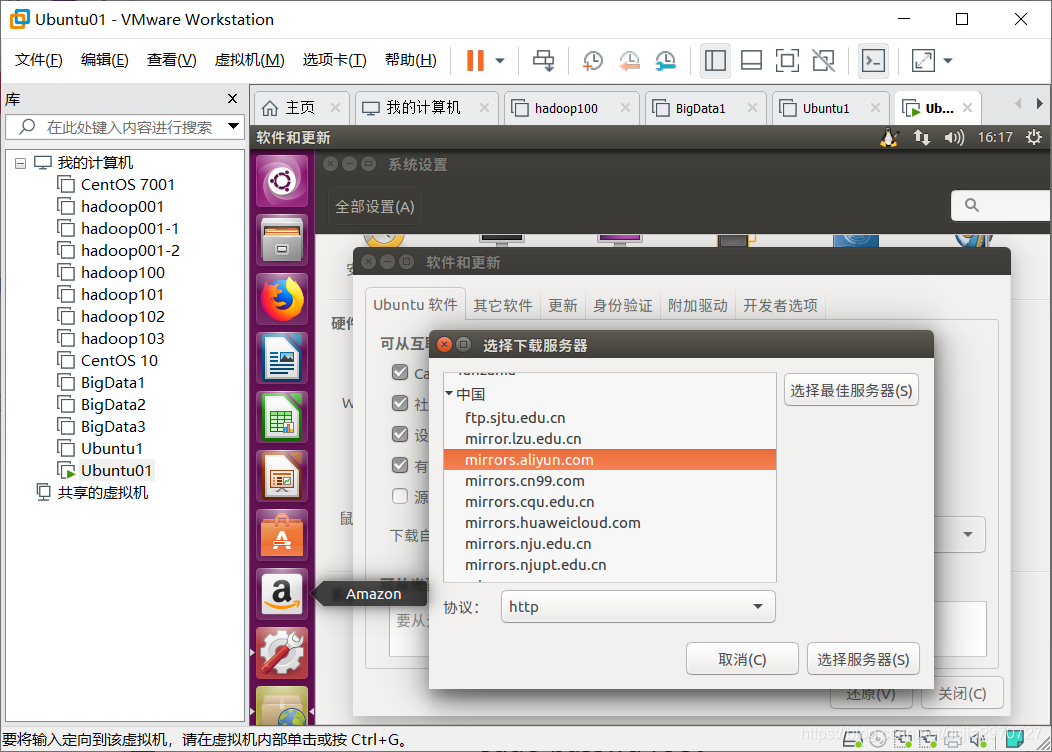Switch to the 开发者选项 tab
The image size is (1052, 752).
(x=780, y=305)
